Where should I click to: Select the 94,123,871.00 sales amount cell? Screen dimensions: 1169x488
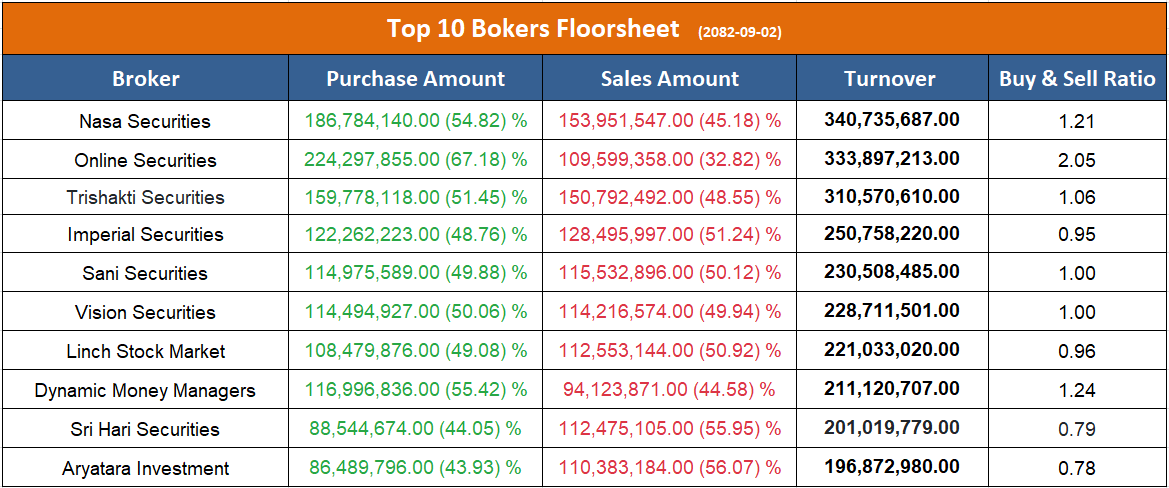pyautogui.click(x=670, y=390)
